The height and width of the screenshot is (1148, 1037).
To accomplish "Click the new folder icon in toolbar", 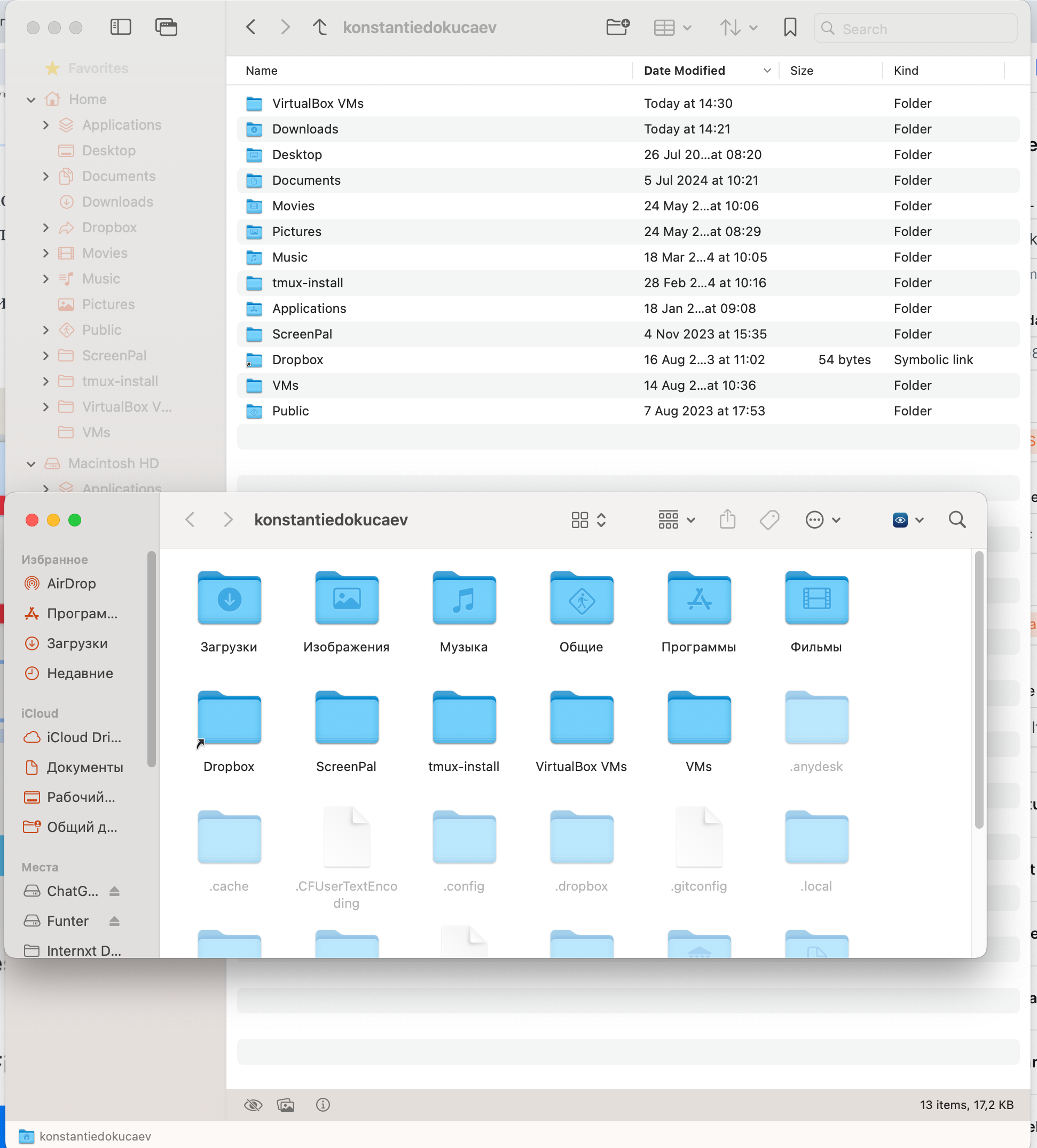I will 617,27.
